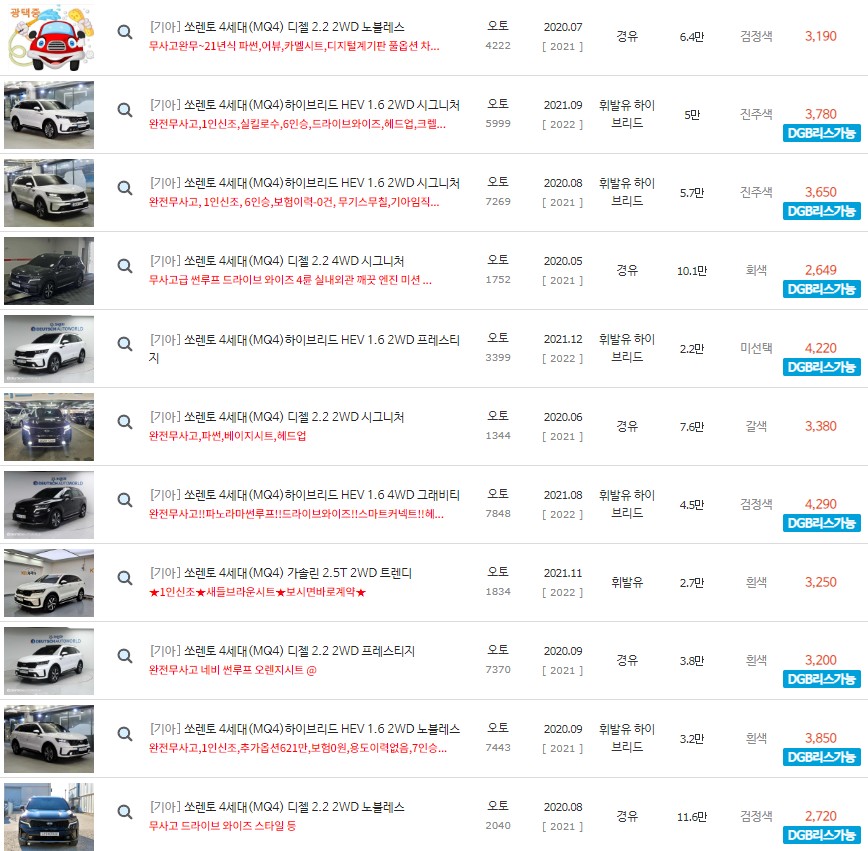Open 디젤 2.2 4WD 시그니처 title link
Screen dimensions: 868x851
pyautogui.click(x=277, y=261)
